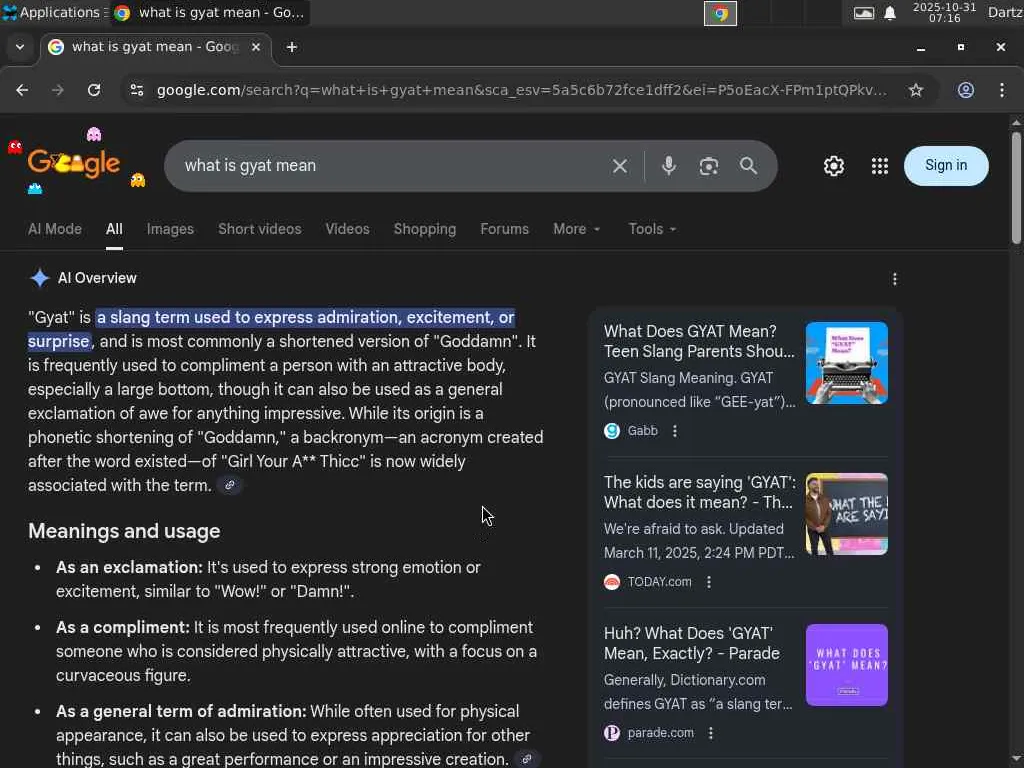Click the purple Parade article thumbnail

click(846, 665)
